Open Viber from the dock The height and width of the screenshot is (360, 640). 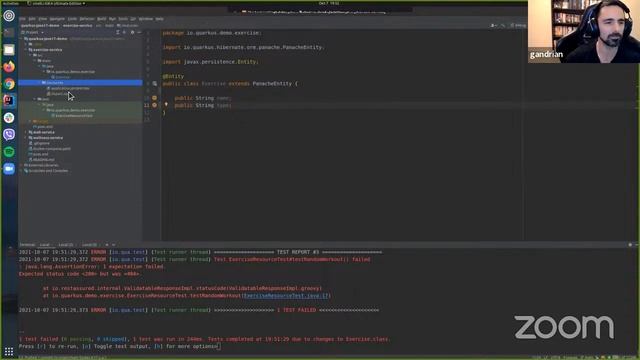[x=9, y=134]
